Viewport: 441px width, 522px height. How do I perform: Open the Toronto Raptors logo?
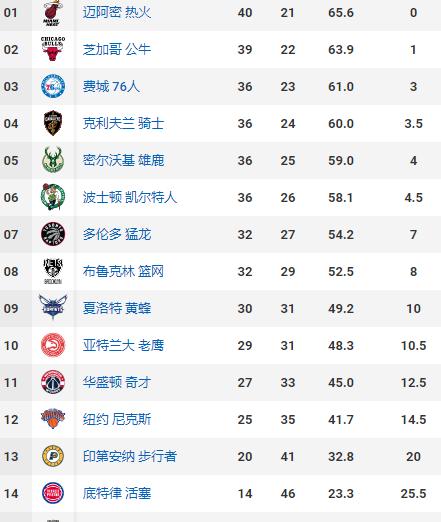53,234
